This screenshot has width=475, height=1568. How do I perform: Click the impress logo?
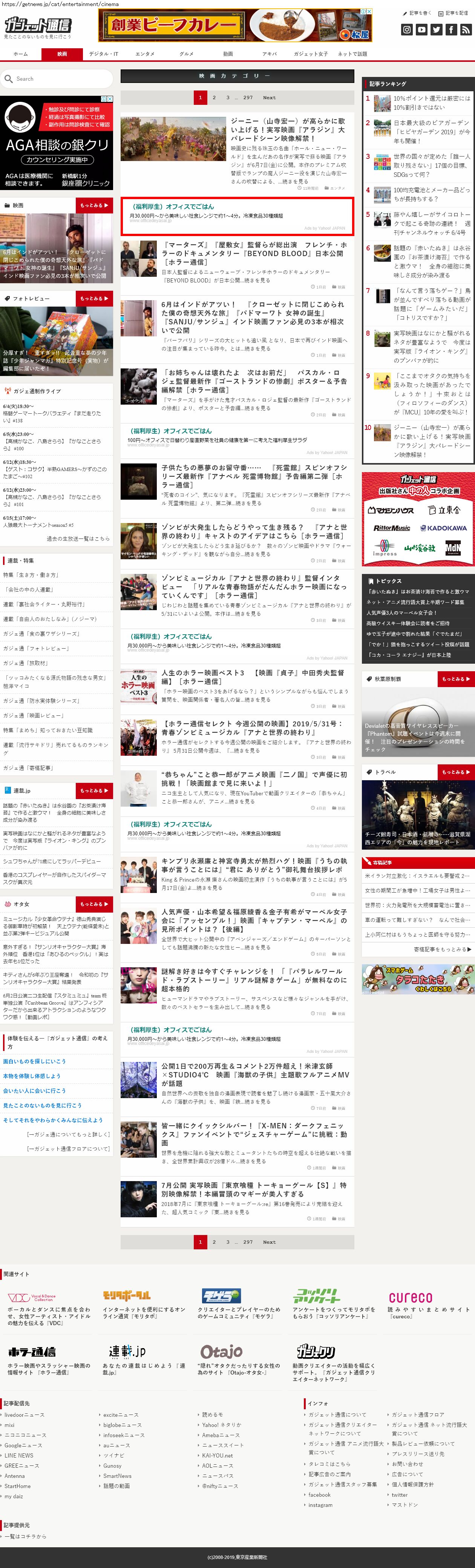click(385, 548)
